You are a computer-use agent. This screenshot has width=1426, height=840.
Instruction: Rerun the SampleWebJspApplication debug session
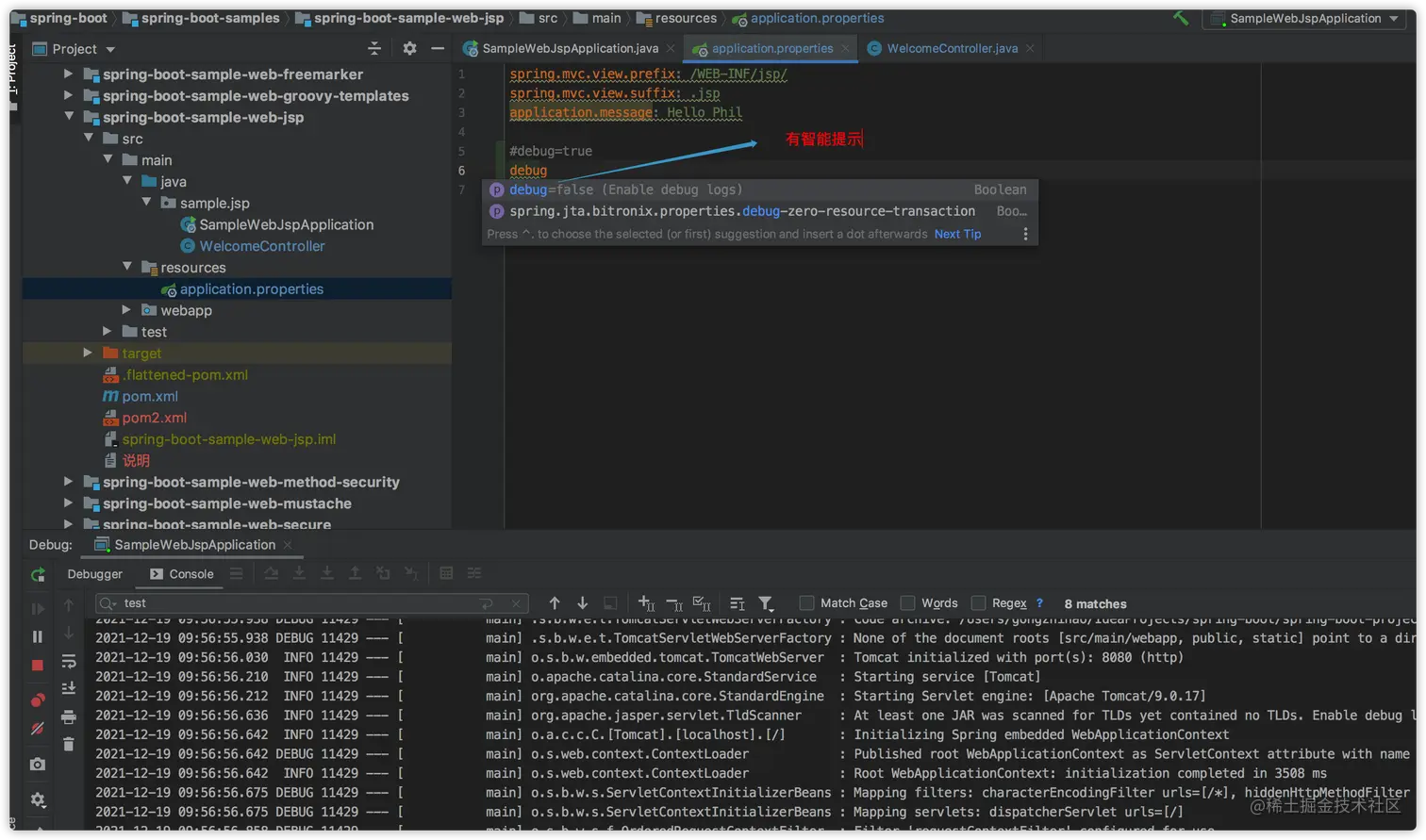(38, 576)
